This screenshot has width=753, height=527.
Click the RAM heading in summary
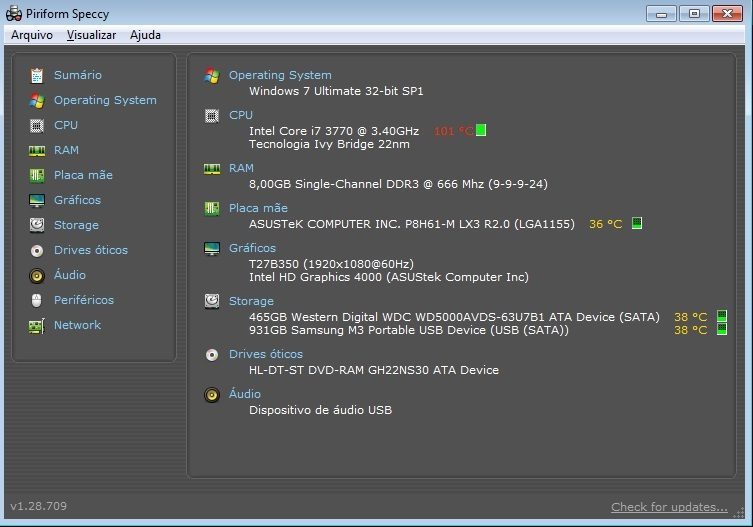click(x=241, y=168)
